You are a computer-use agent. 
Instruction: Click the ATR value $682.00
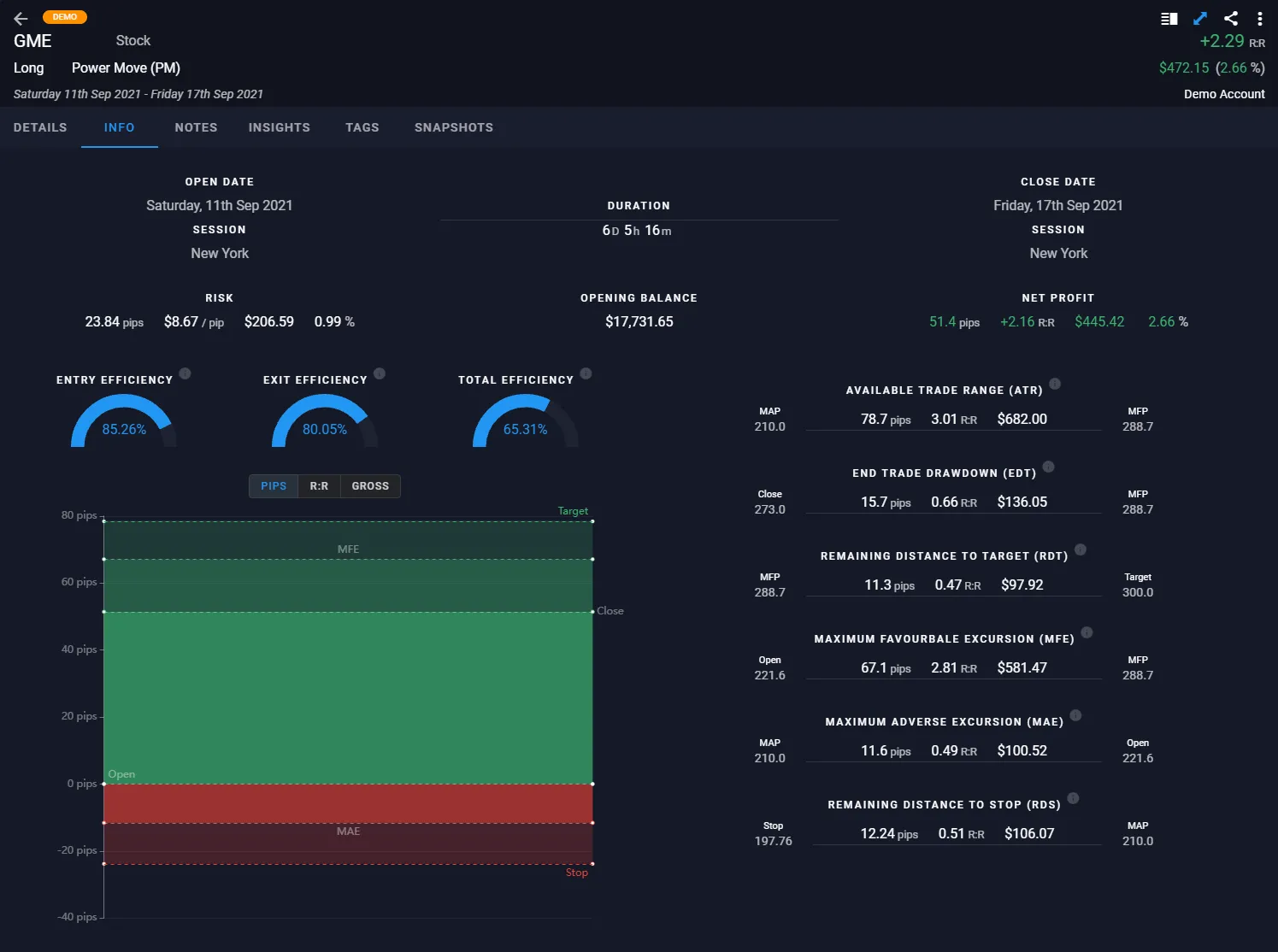point(1022,419)
